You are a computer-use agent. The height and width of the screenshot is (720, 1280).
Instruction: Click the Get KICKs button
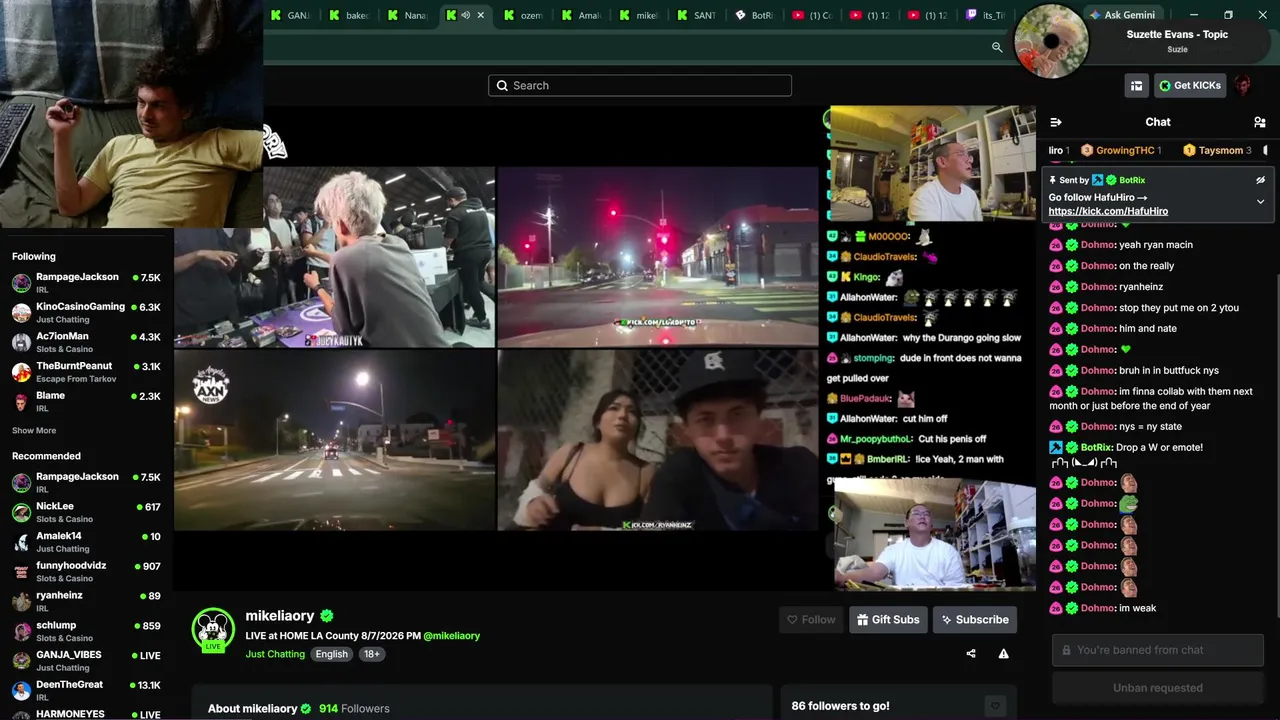coord(1190,86)
